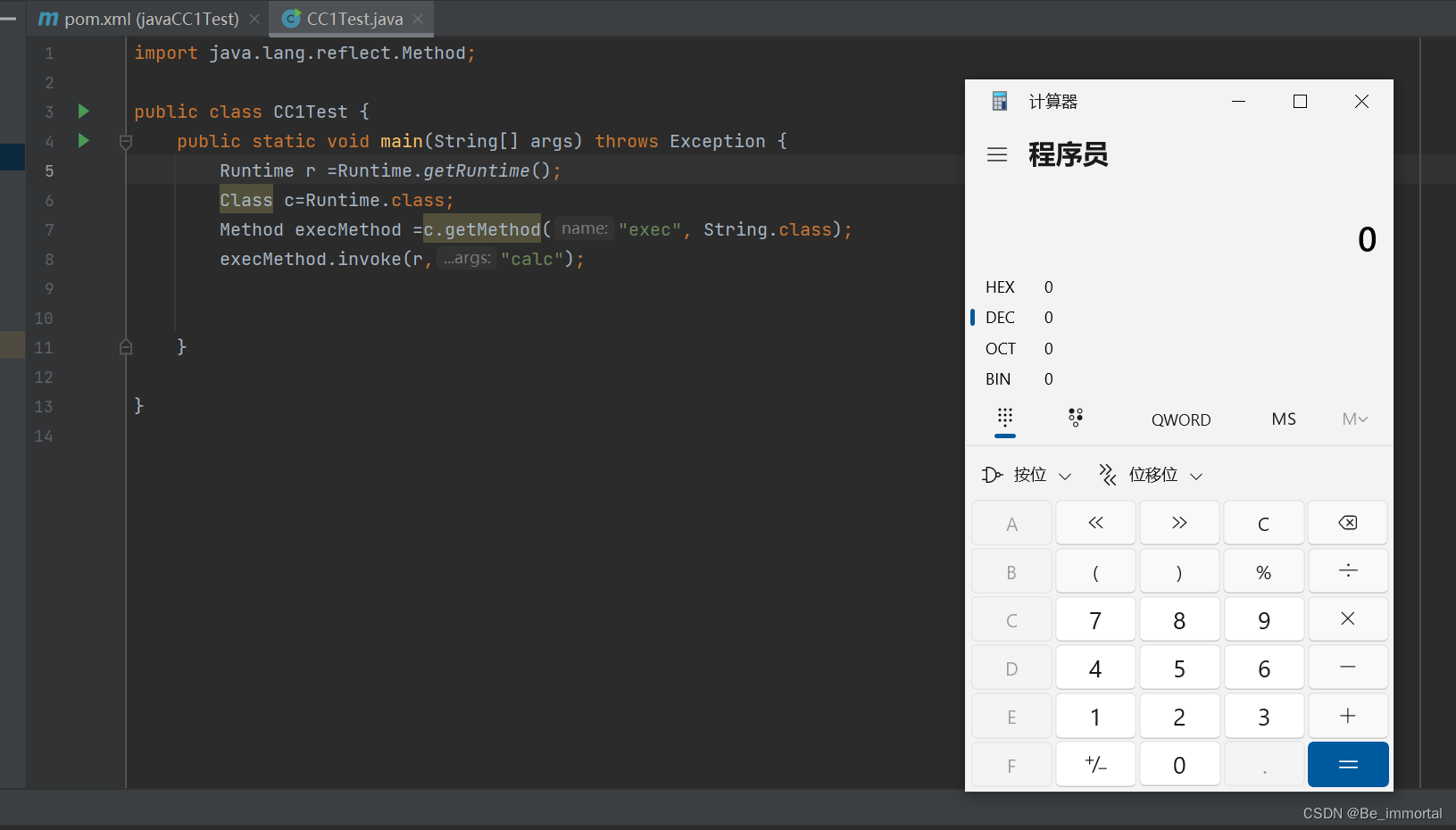Switch to the pom.xml (javaCC1Test) tab

pos(140,19)
